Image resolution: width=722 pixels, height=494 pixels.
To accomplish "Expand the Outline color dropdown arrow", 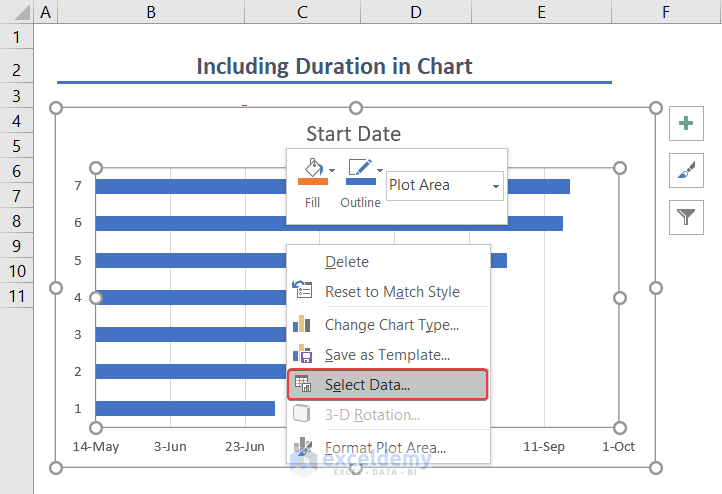I will (379, 171).
